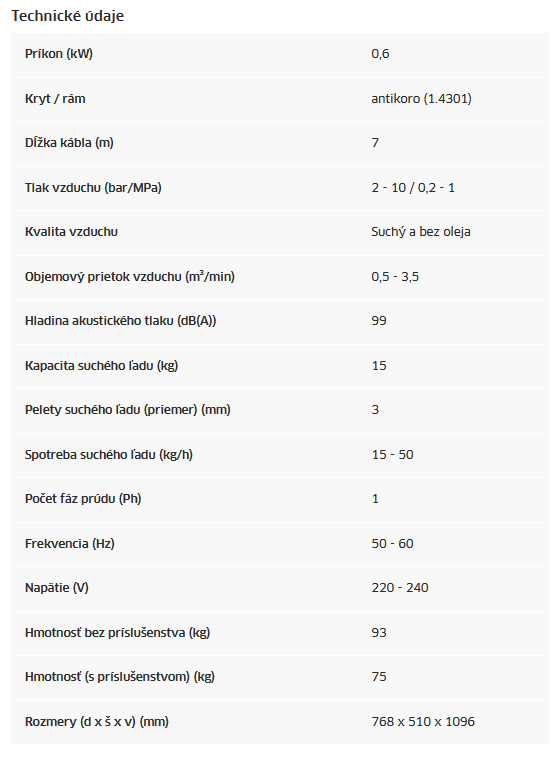
Task: Click the Suchý a bez oleja value
Action: (x=421, y=232)
